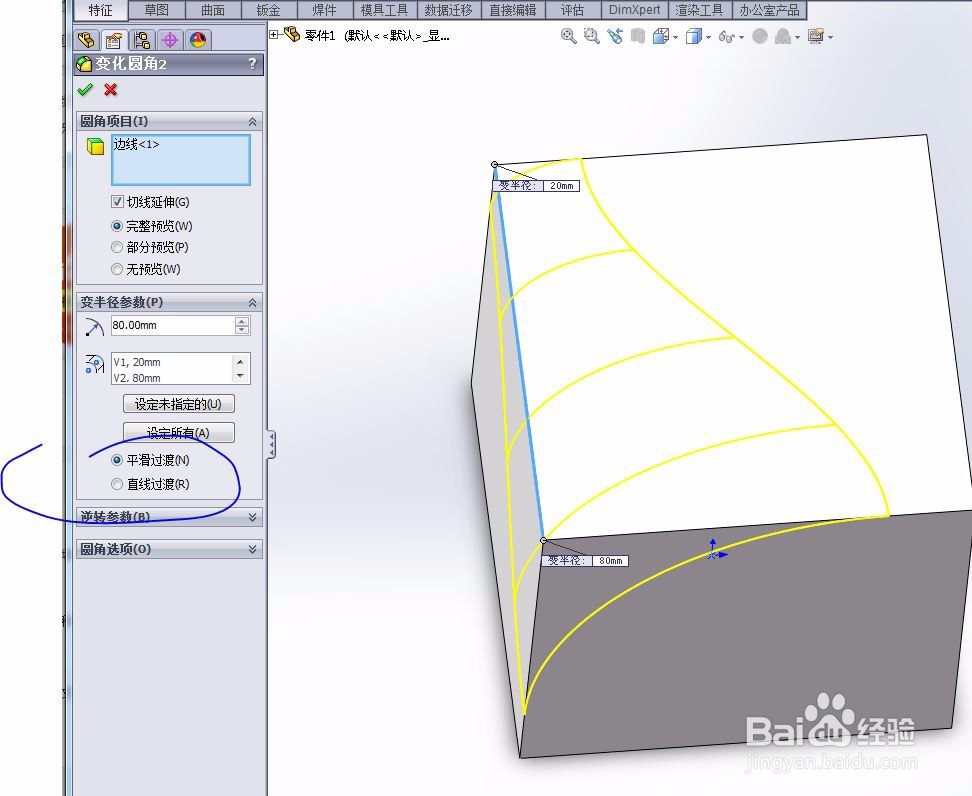Click the 80mm variable radius callout
972x796 pixels.
(585, 560)
